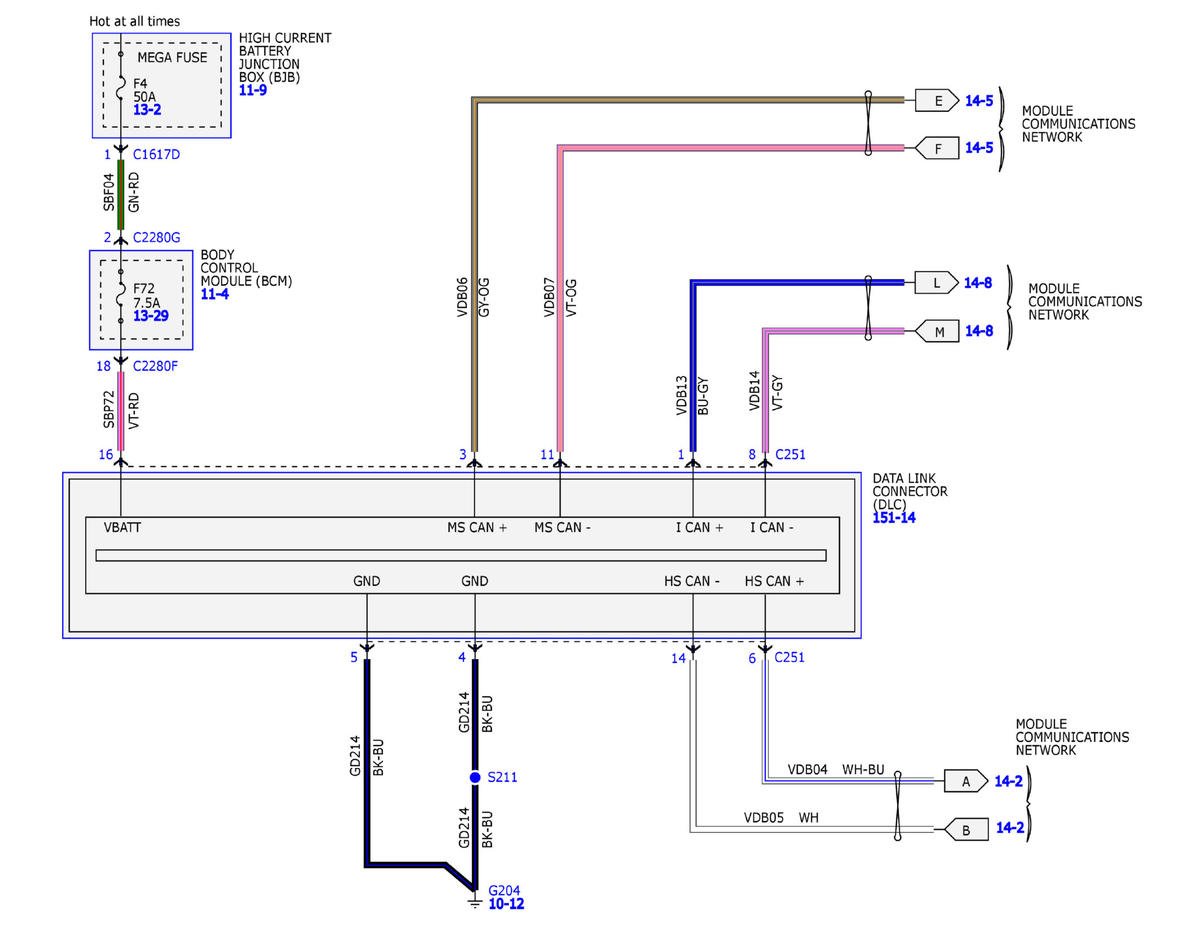Select the off-page arrow labeled F
Image resolution: width=1200 pixels, height=927 pixels.
pos(936,148)
